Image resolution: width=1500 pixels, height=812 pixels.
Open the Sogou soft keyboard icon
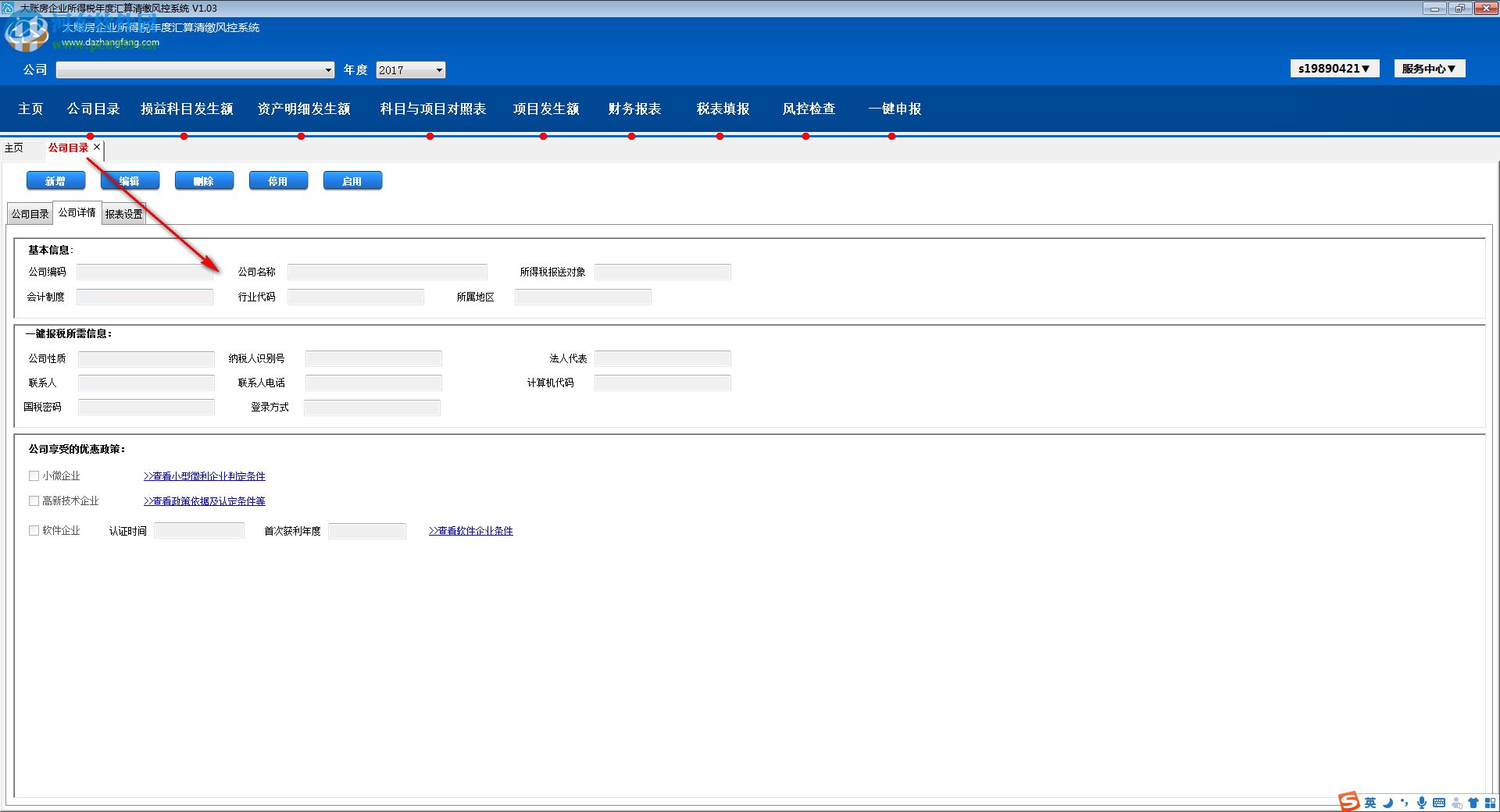(1439, 803)
